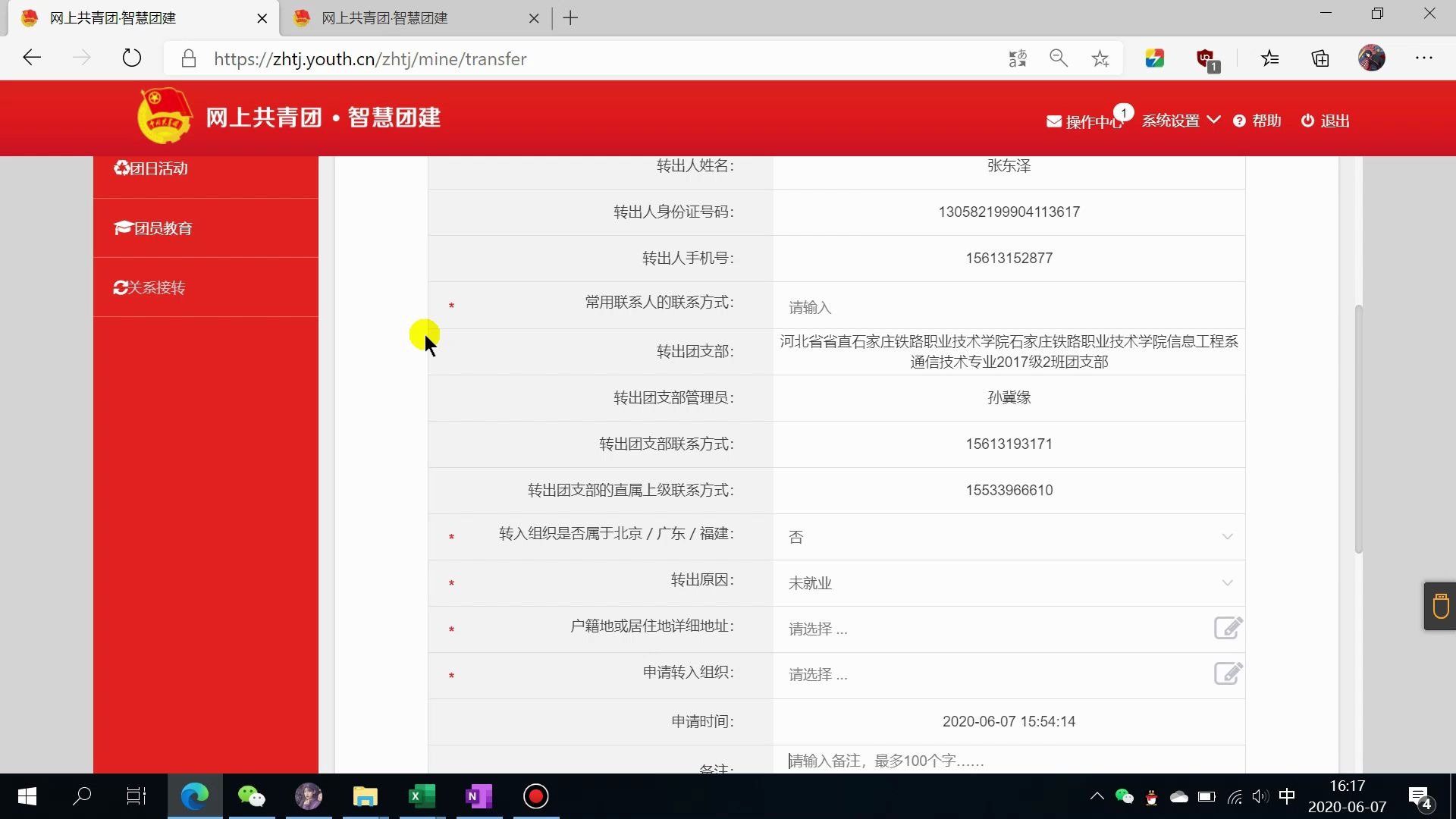The height and width of the screenshot is (819, 1456).
Task: Open a new browser tab
Action: coord(571,18)
